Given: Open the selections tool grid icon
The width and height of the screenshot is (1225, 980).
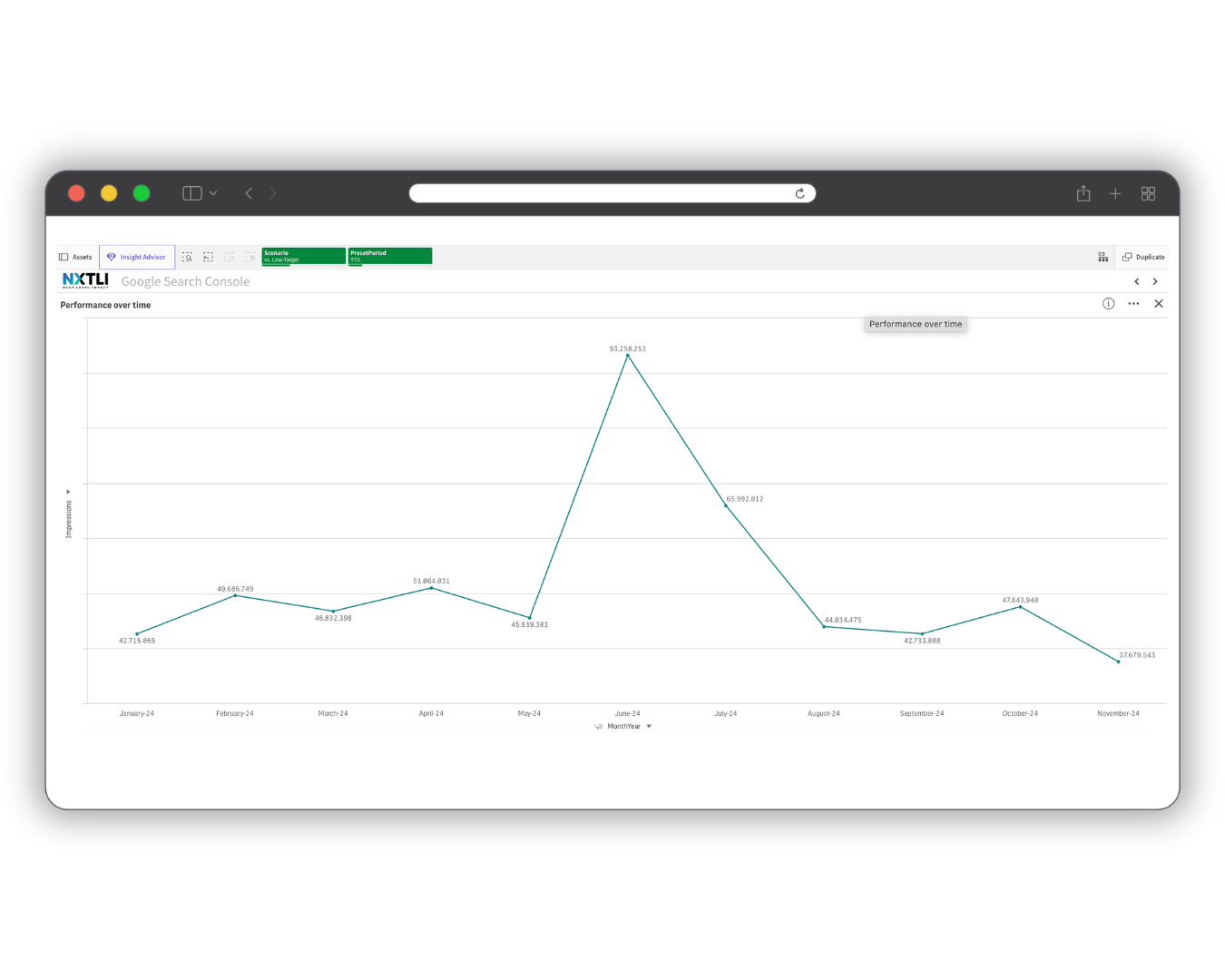Looking at the screenshot, I should 1102,257.
